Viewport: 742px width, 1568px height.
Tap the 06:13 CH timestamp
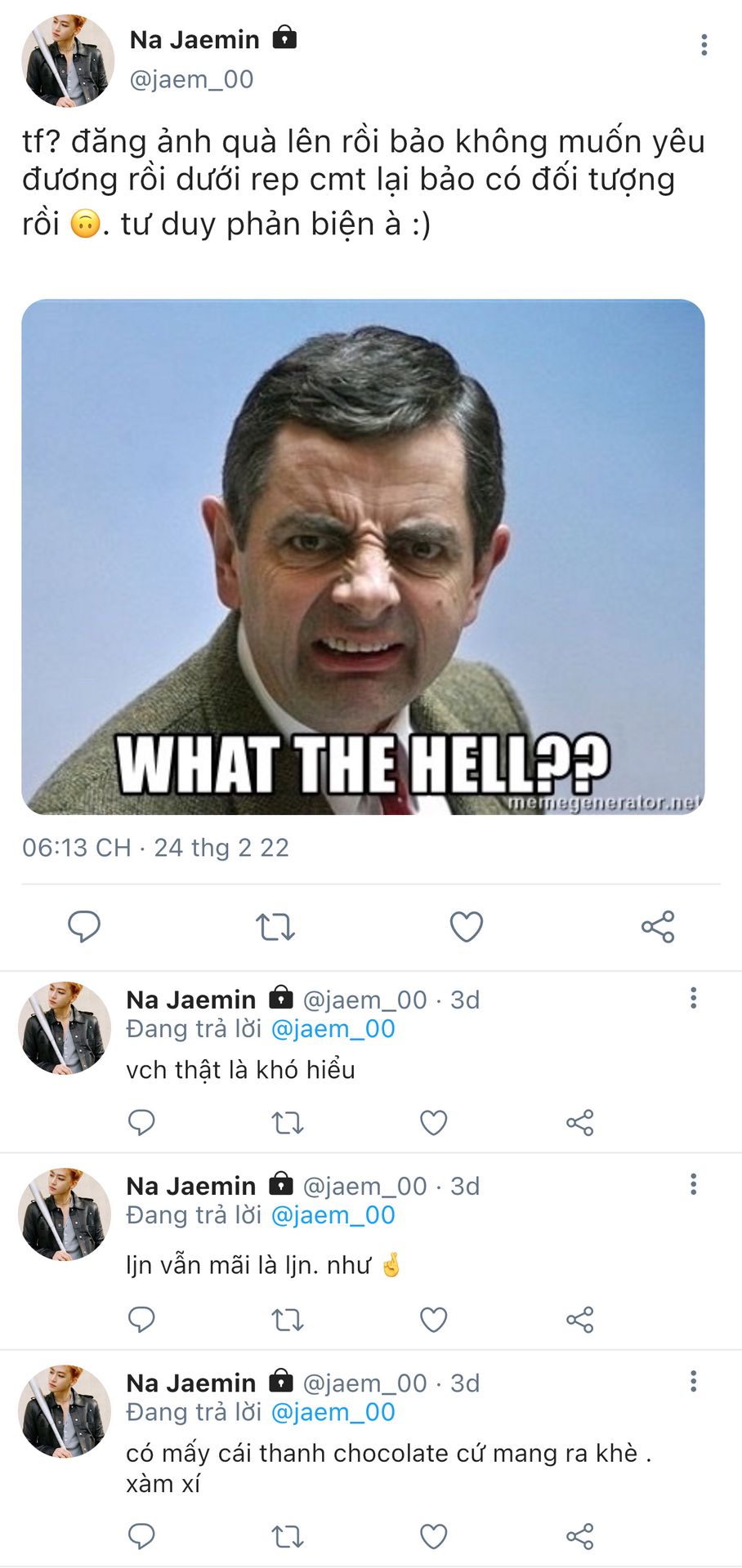[x=76, y=848]
